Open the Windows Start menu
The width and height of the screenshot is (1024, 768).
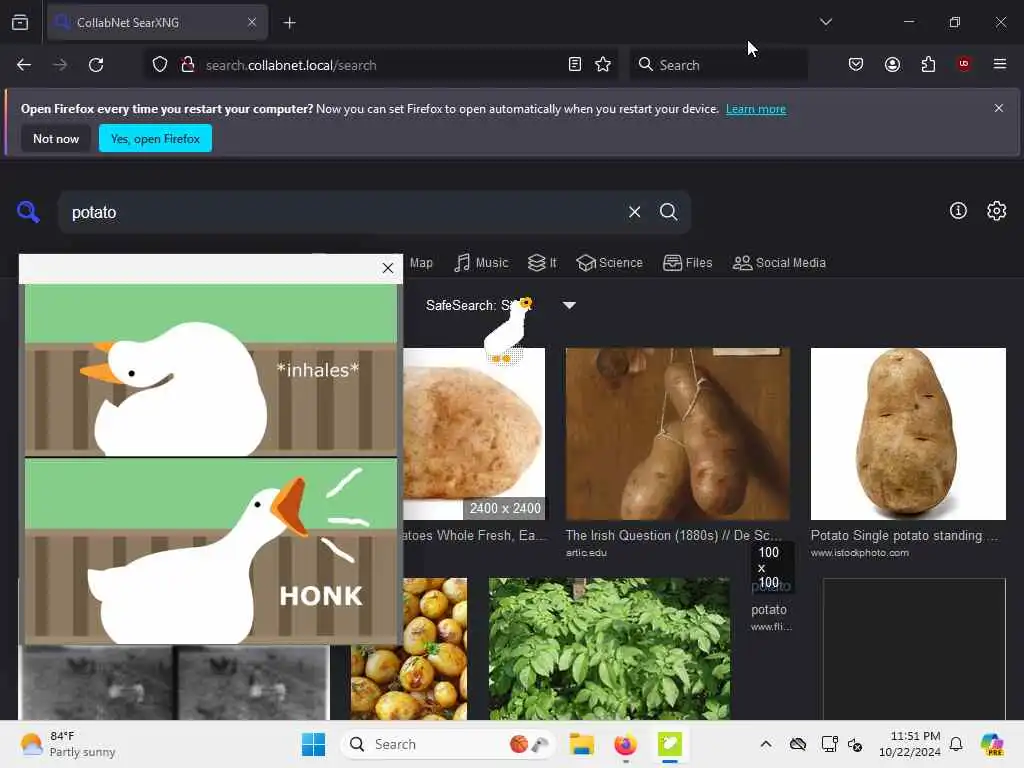coord(313,744)
